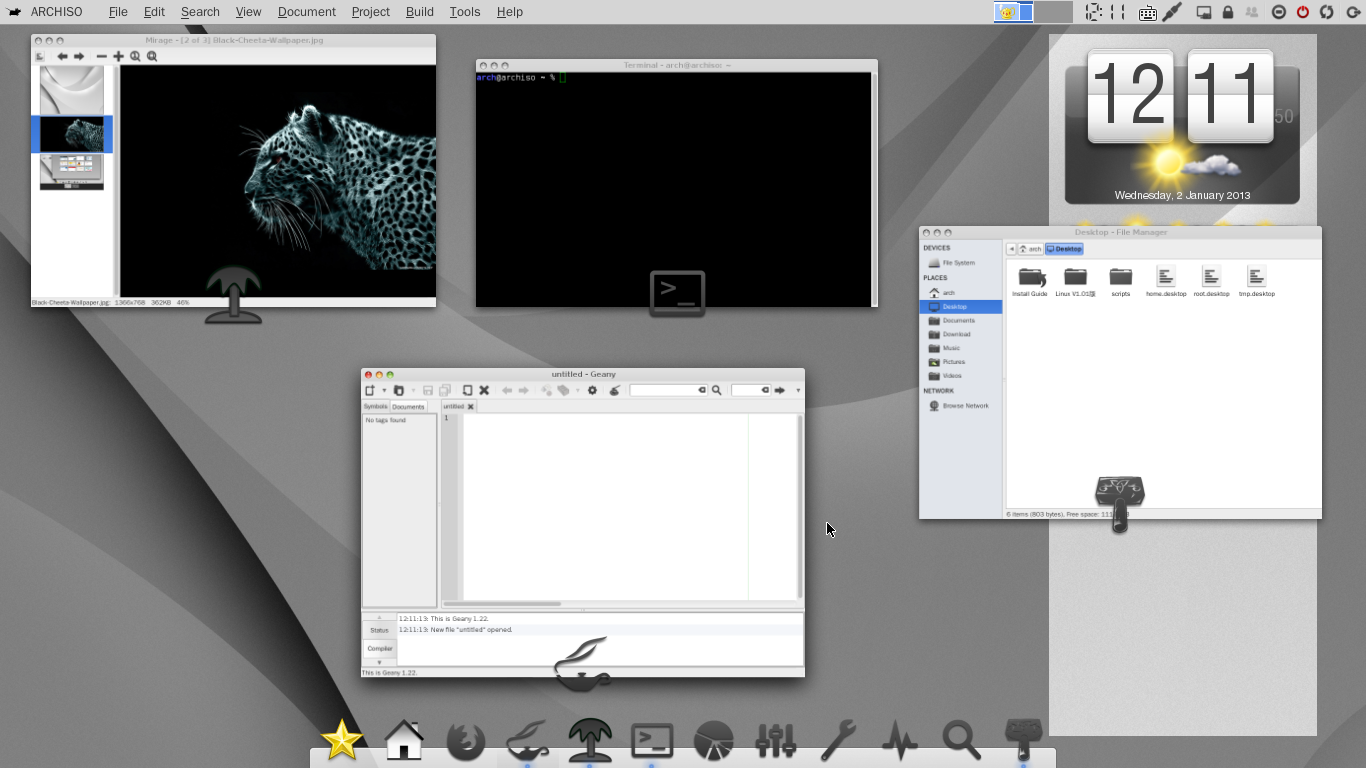Click up arrow above Status tab
Image resolution: width=1366 pixels, height=768 pixels.
pyautogui.click(x=379, y=617)
